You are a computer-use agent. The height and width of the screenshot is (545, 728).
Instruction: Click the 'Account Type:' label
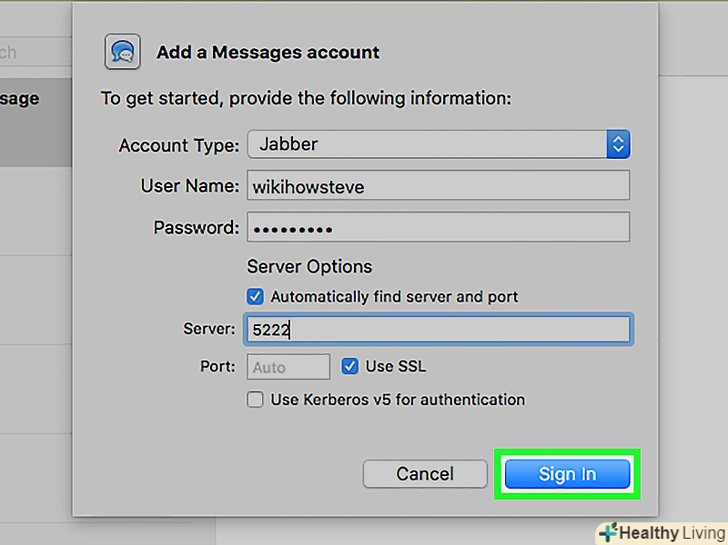pyautogui.click(x=179, y=145)
